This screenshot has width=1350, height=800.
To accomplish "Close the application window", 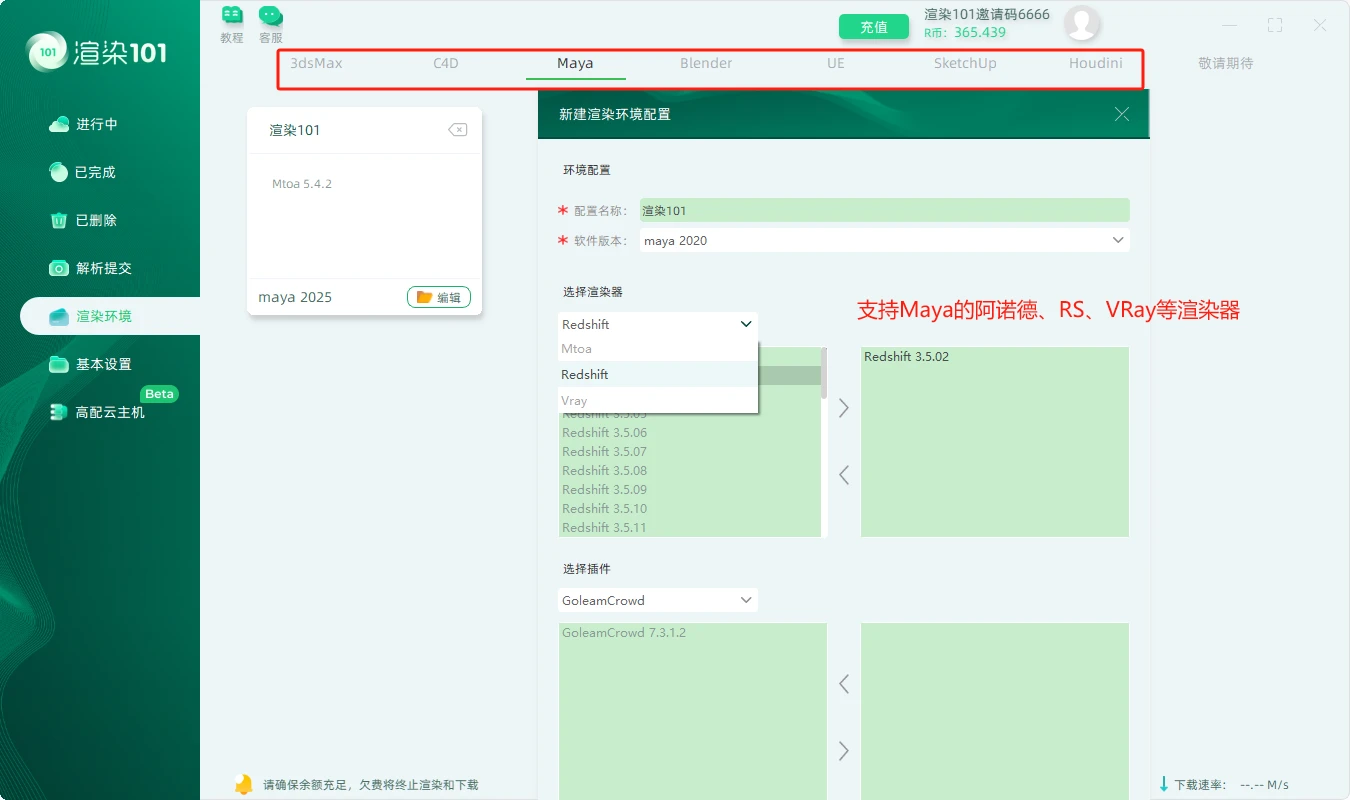I will tap(1320, 26).
